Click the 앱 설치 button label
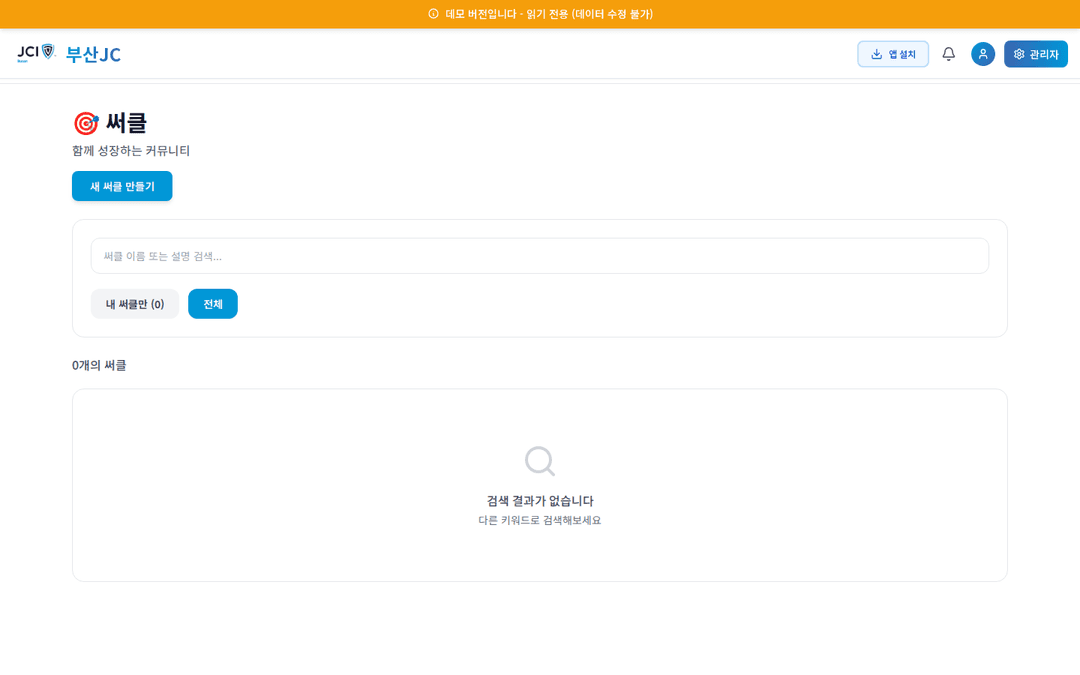Image resolution: width=1080 pixels, height=675 pixels. pyautogui.click(x=902, y=54)
